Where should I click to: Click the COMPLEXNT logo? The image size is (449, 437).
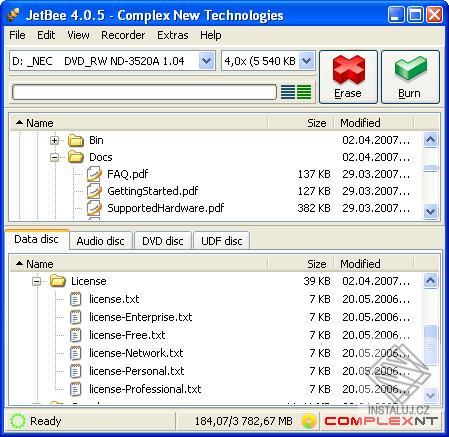381,421
